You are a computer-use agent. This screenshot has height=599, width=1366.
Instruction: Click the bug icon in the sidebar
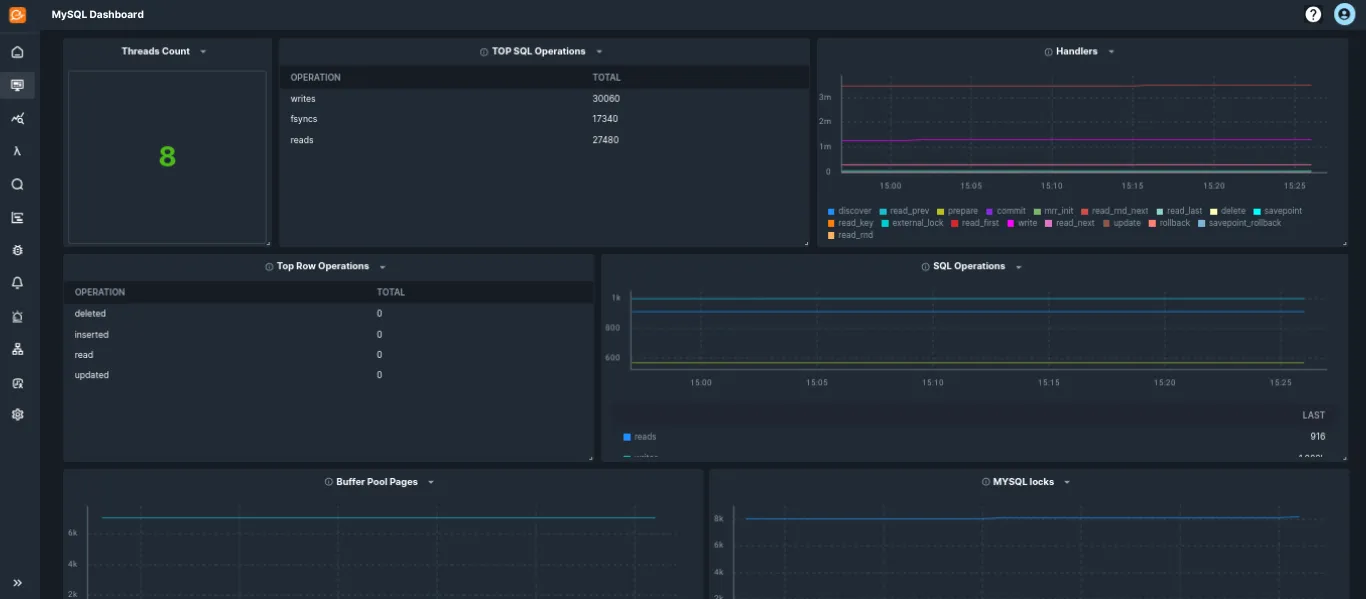pos(17,250)
